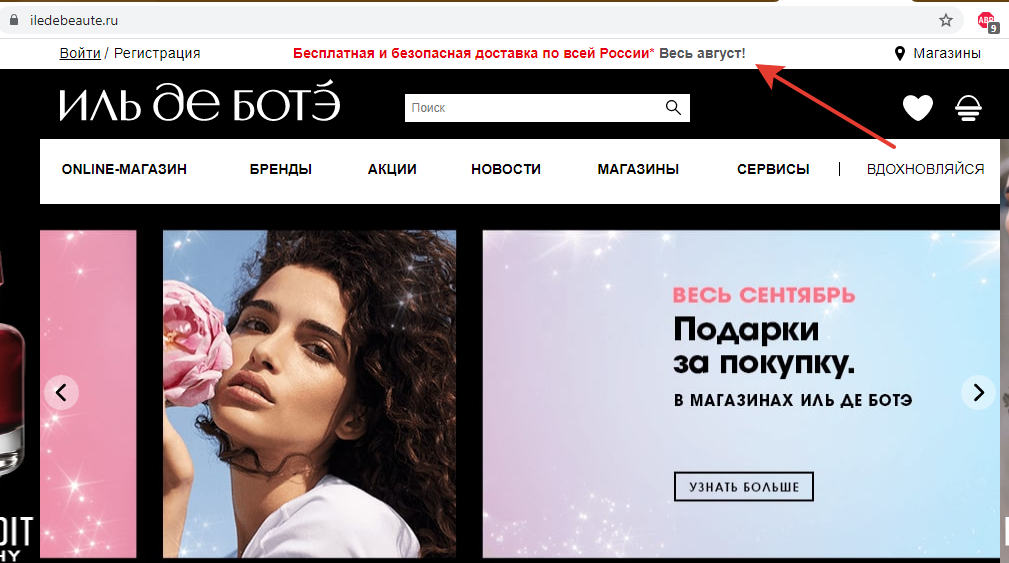Open the shopping basket icon
1009x563 pixels.
968,107
